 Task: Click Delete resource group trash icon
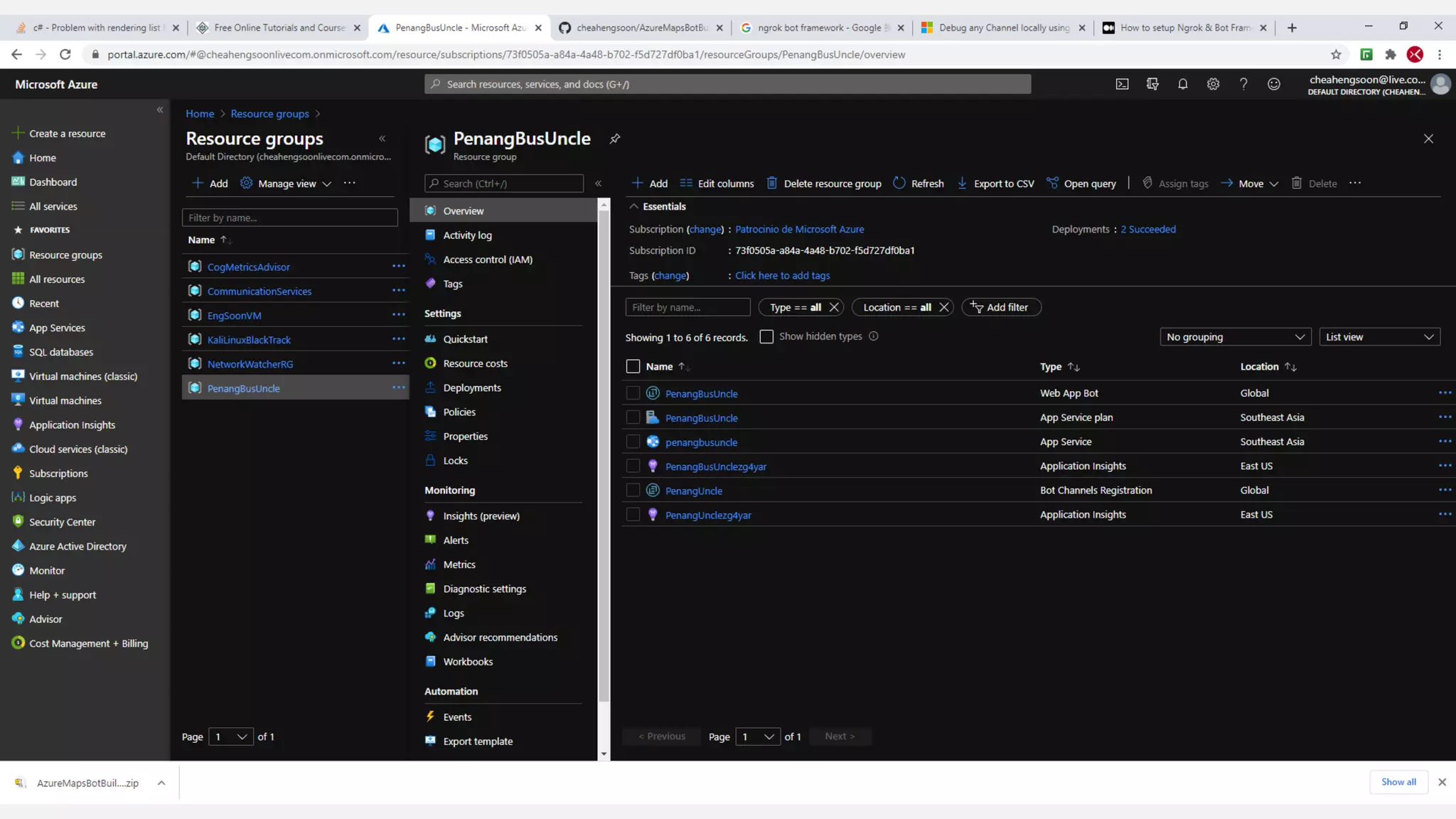click(x=772, y=183)
